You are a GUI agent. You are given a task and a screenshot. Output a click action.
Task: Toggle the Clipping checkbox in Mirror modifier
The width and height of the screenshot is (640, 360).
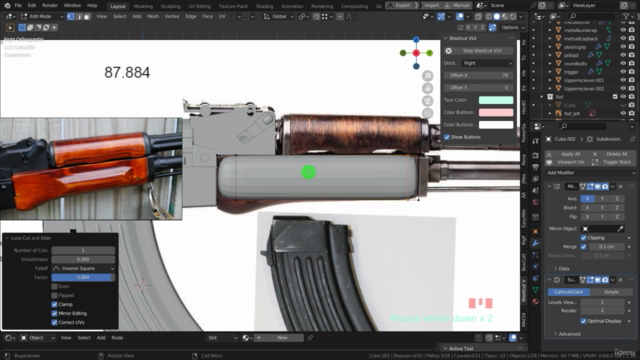584,238
